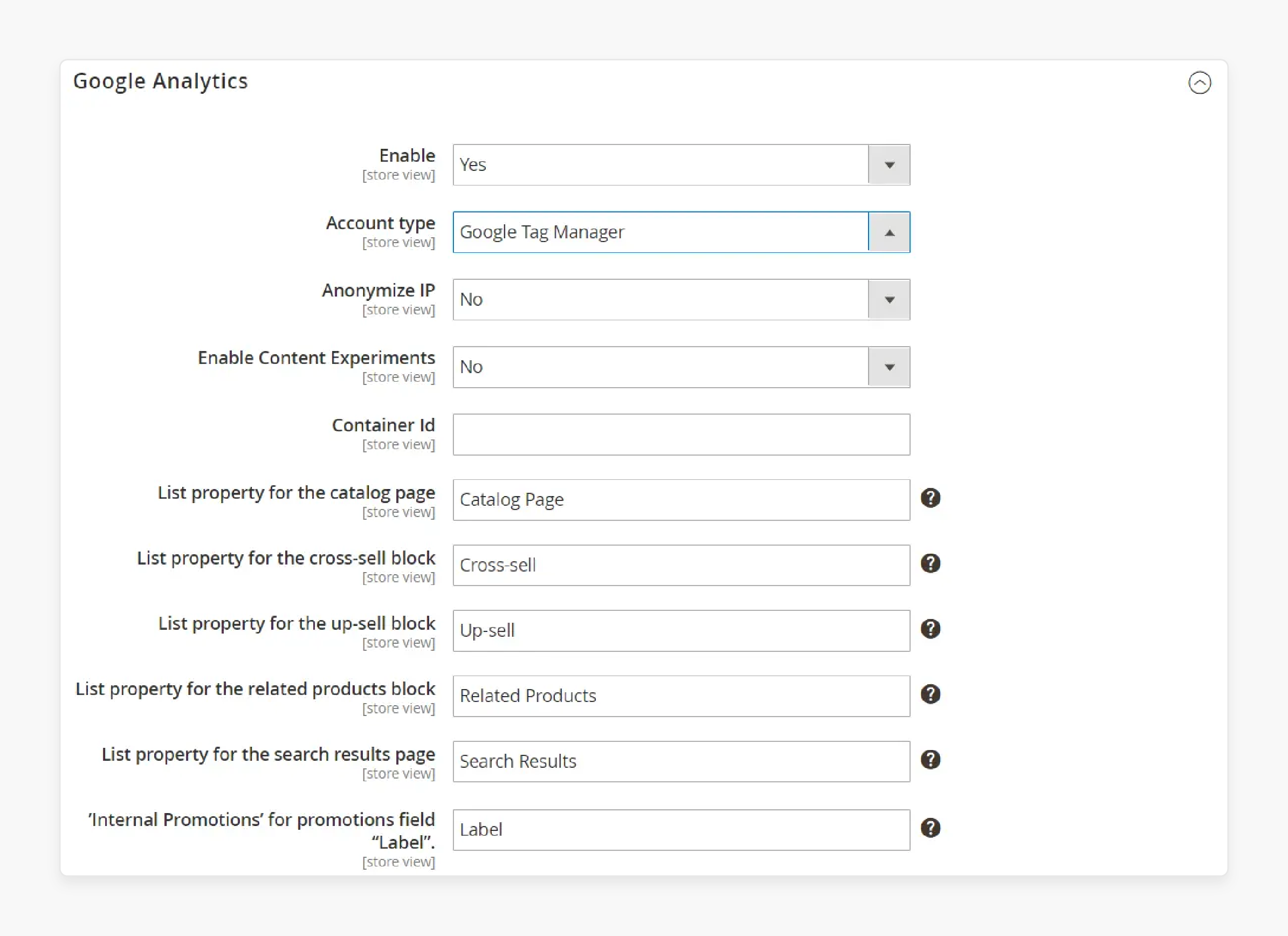Click the 'List property for the catalog page' label
The height and width of the screenshot is (936, 1288).
(297, 492)
